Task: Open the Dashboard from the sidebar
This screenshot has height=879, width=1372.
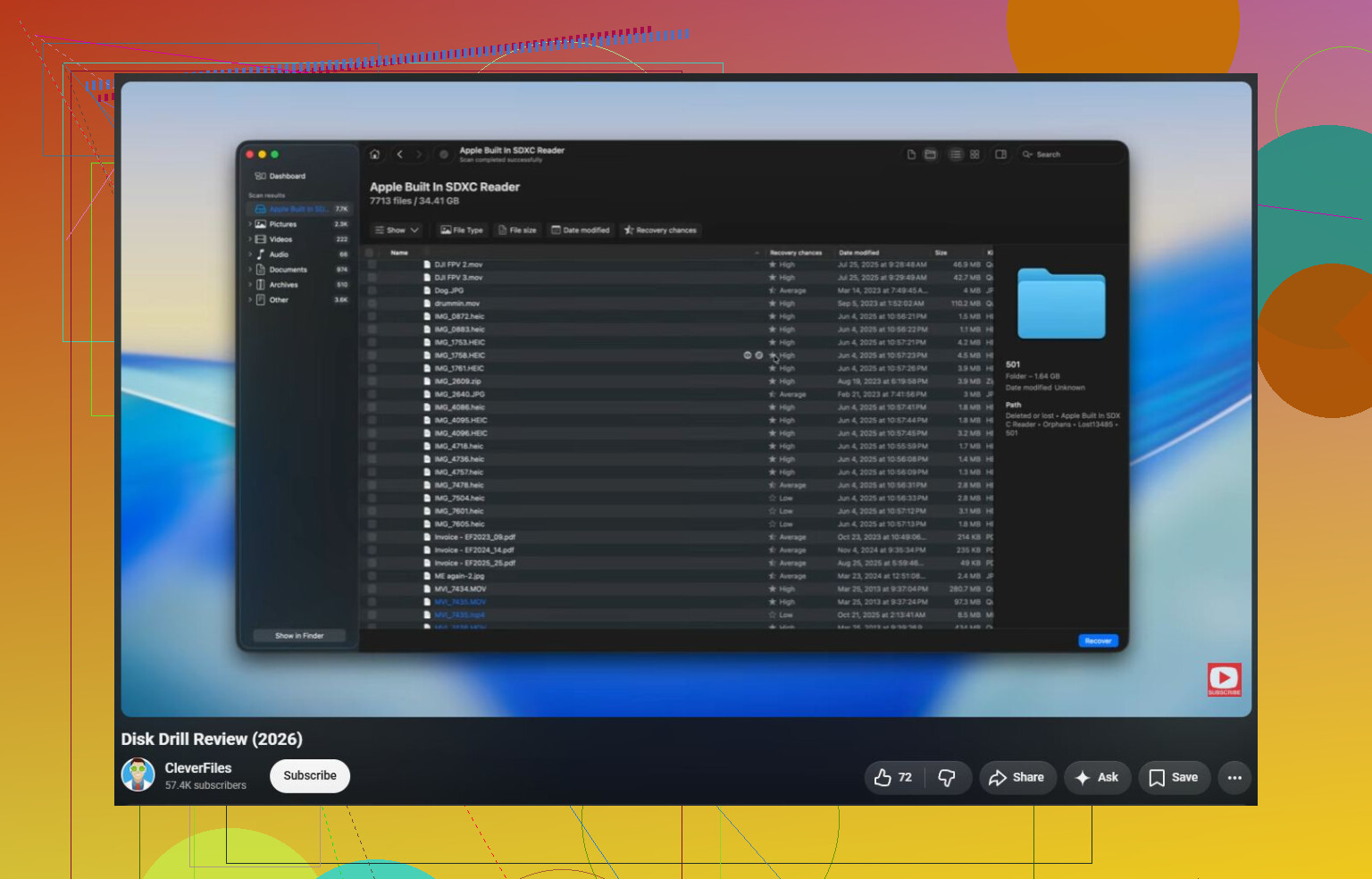Action: tap(280, 176)
